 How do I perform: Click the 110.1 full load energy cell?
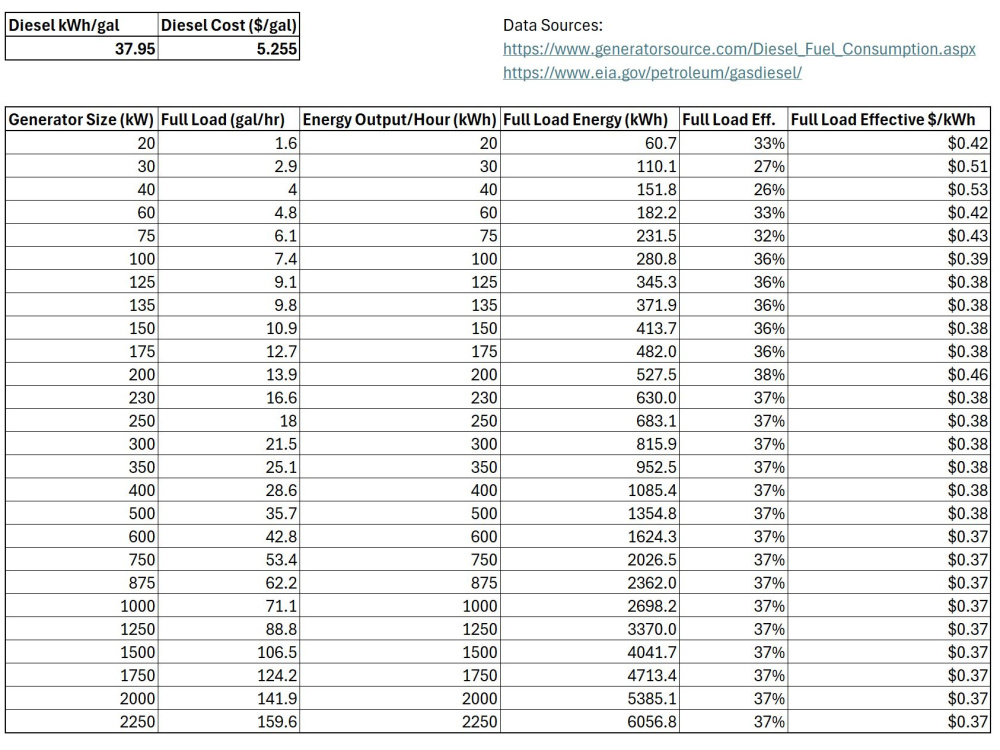click(590, 166)
